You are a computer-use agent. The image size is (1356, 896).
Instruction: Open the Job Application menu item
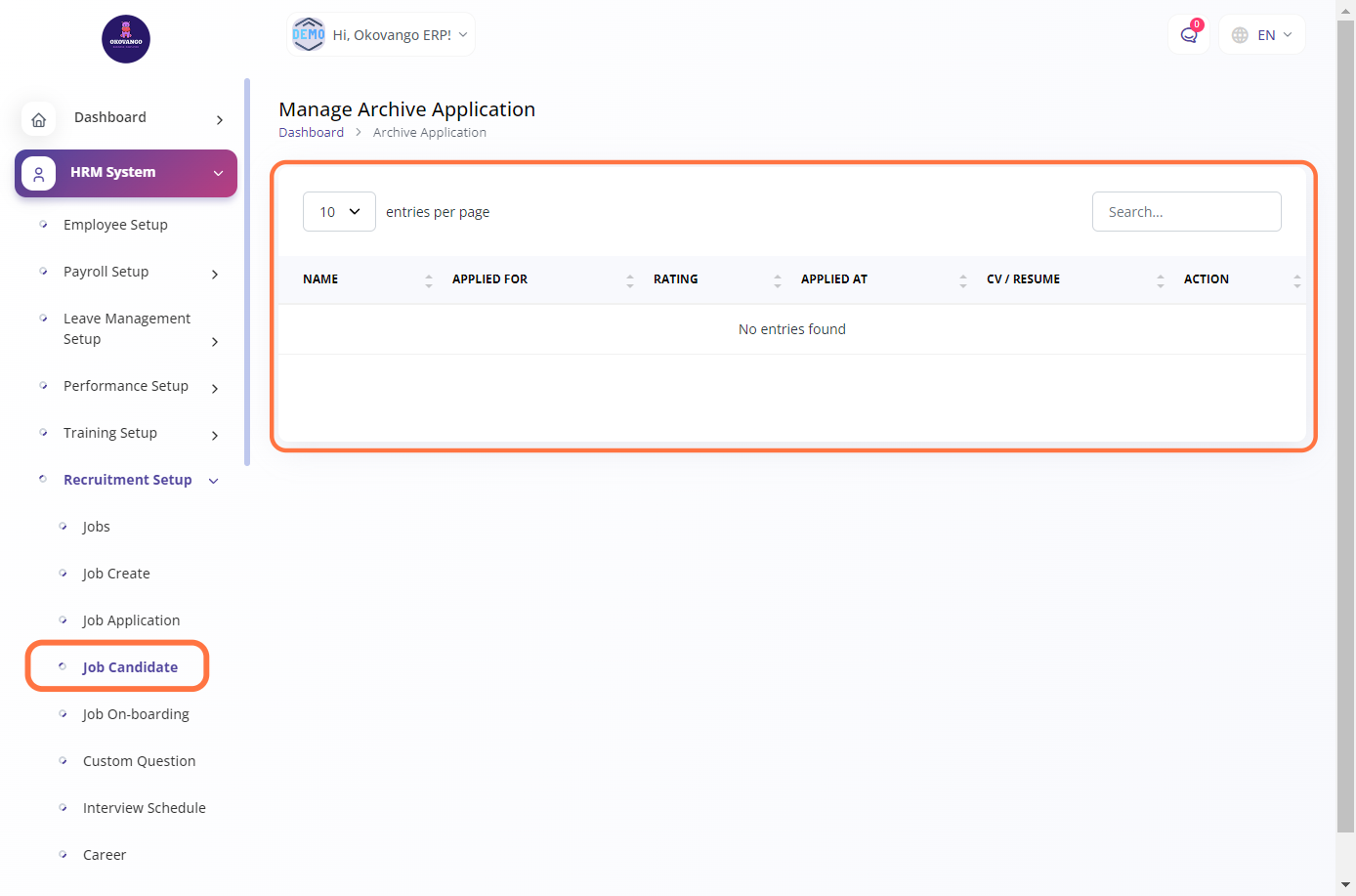point(131,620)
